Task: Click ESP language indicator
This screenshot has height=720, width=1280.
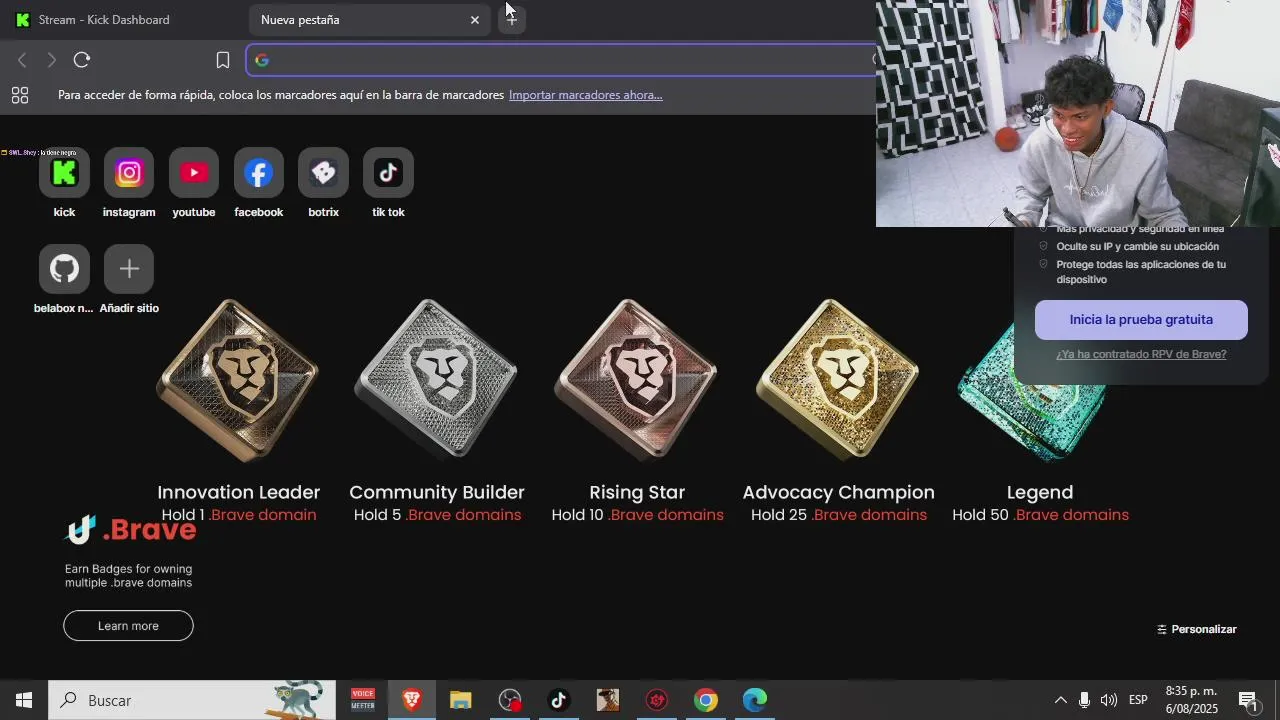Action: [1138, 700]
